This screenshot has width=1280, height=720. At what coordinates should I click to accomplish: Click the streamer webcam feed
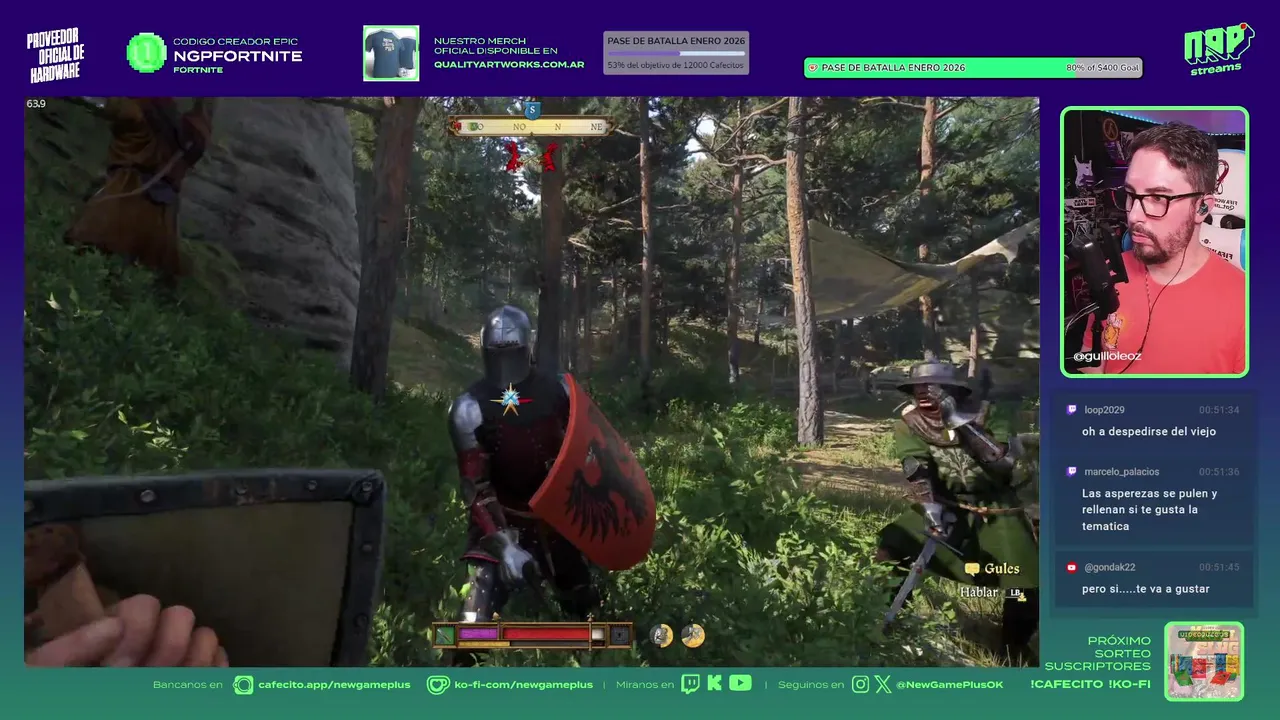tap(1154, 241)
